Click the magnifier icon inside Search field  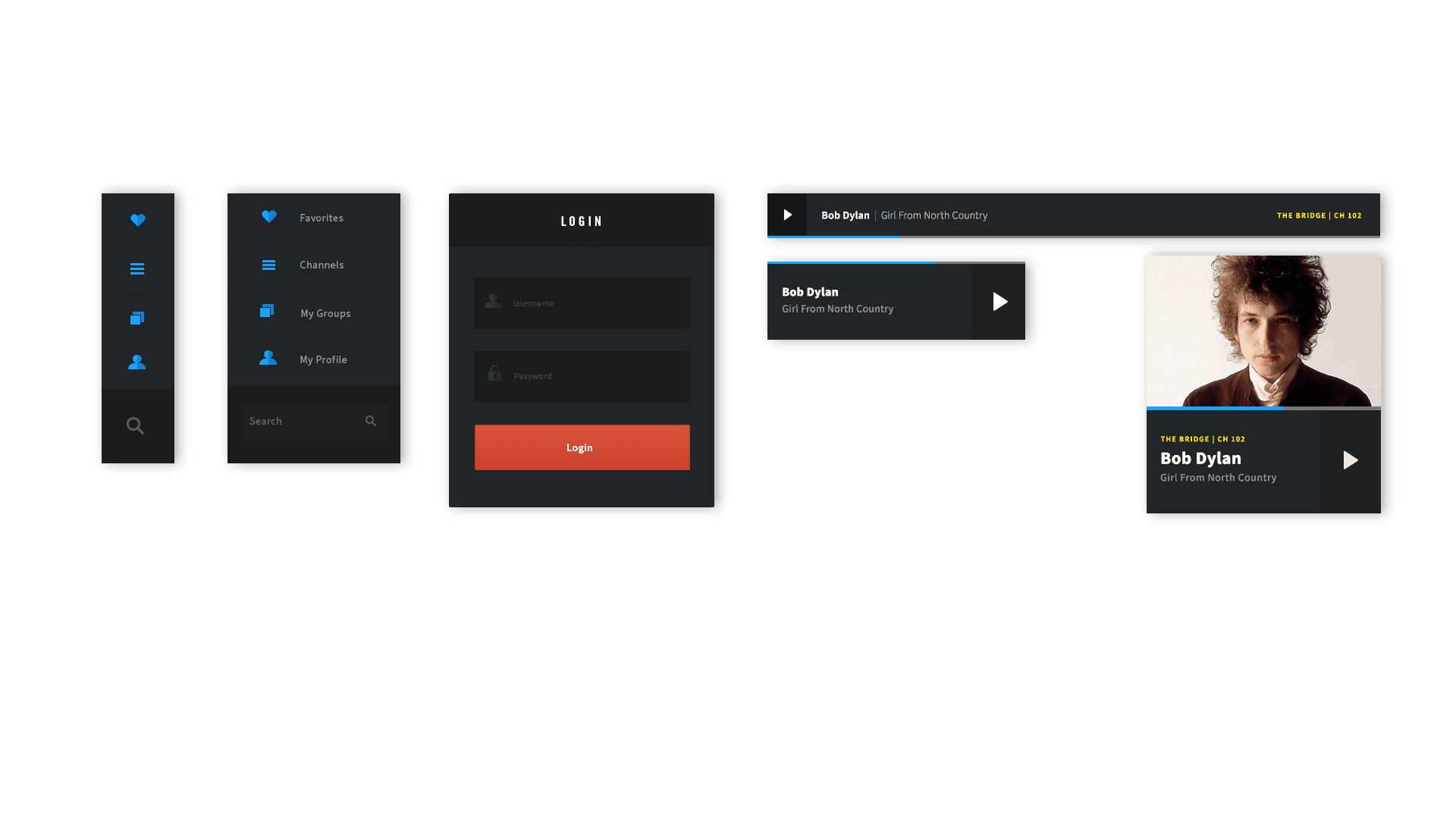(371, 421)
